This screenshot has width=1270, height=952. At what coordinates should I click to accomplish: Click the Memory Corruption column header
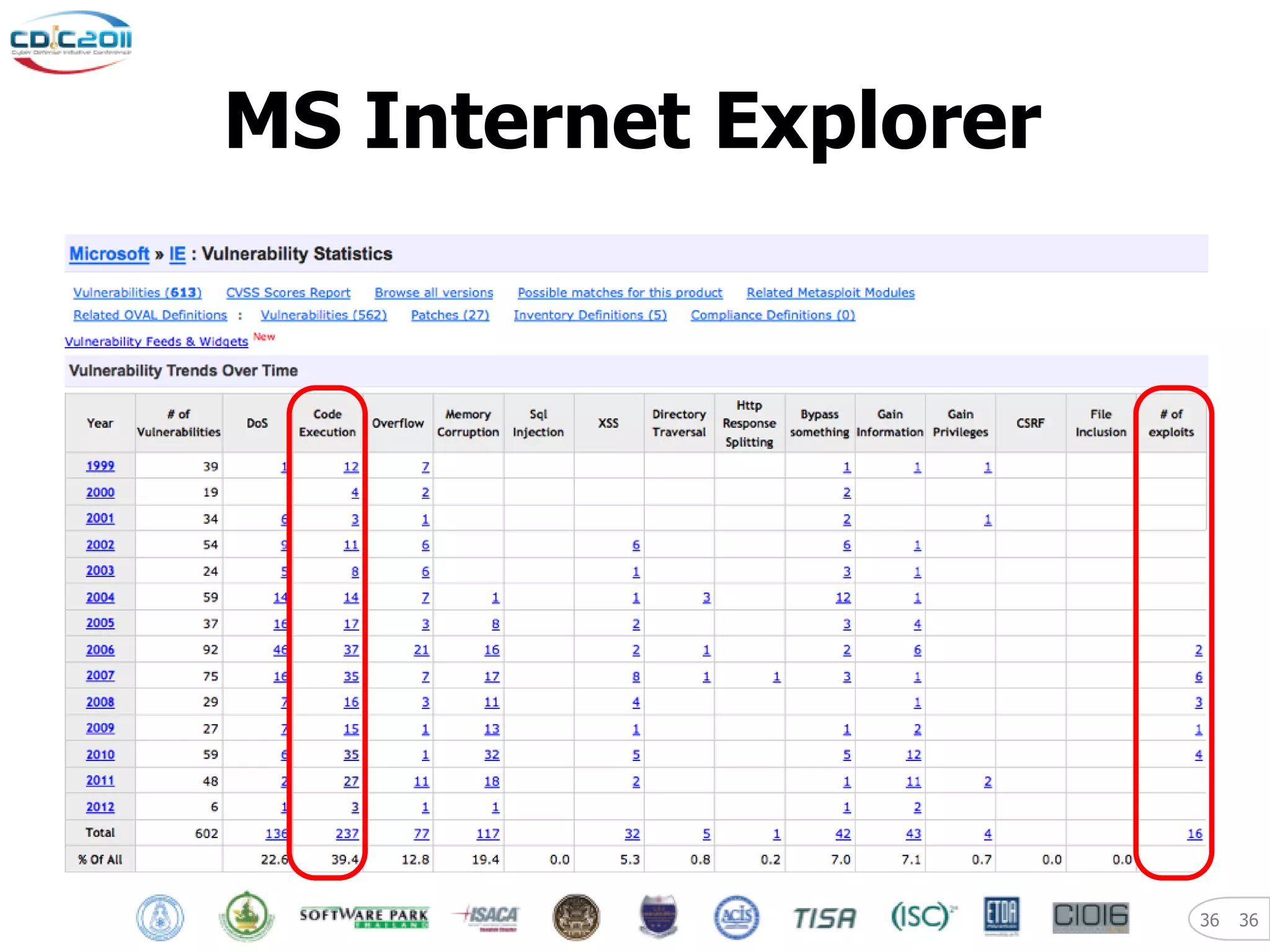click(x=468, y=423)
